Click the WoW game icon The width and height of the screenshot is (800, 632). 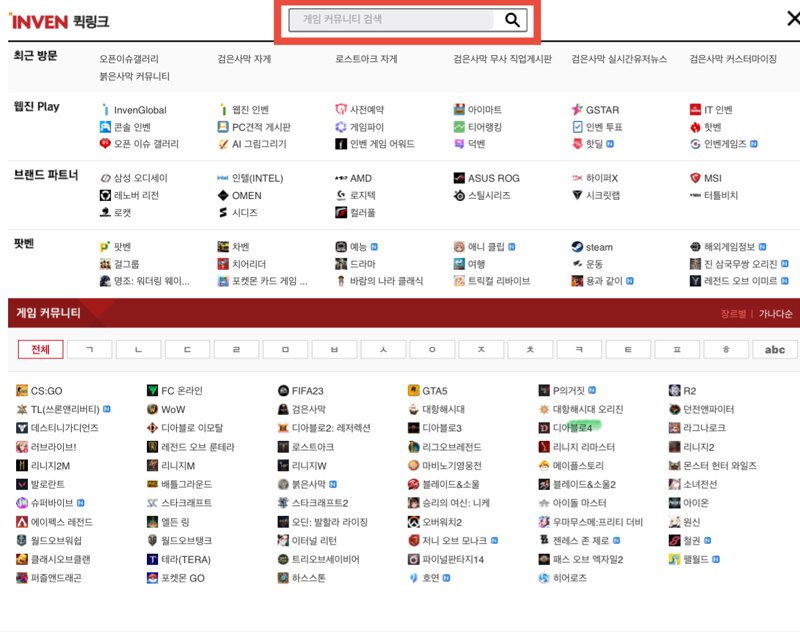pos(152,409)
